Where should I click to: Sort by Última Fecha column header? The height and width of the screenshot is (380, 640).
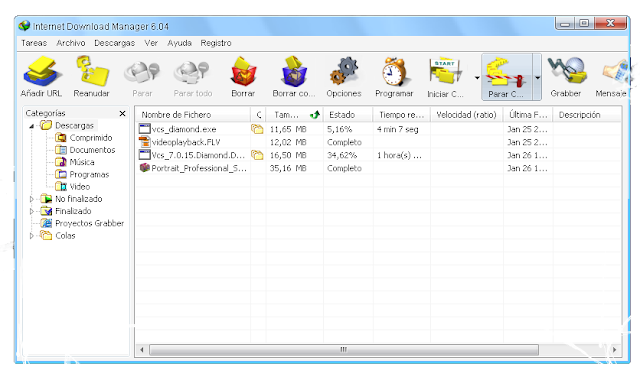click(528, 115)
